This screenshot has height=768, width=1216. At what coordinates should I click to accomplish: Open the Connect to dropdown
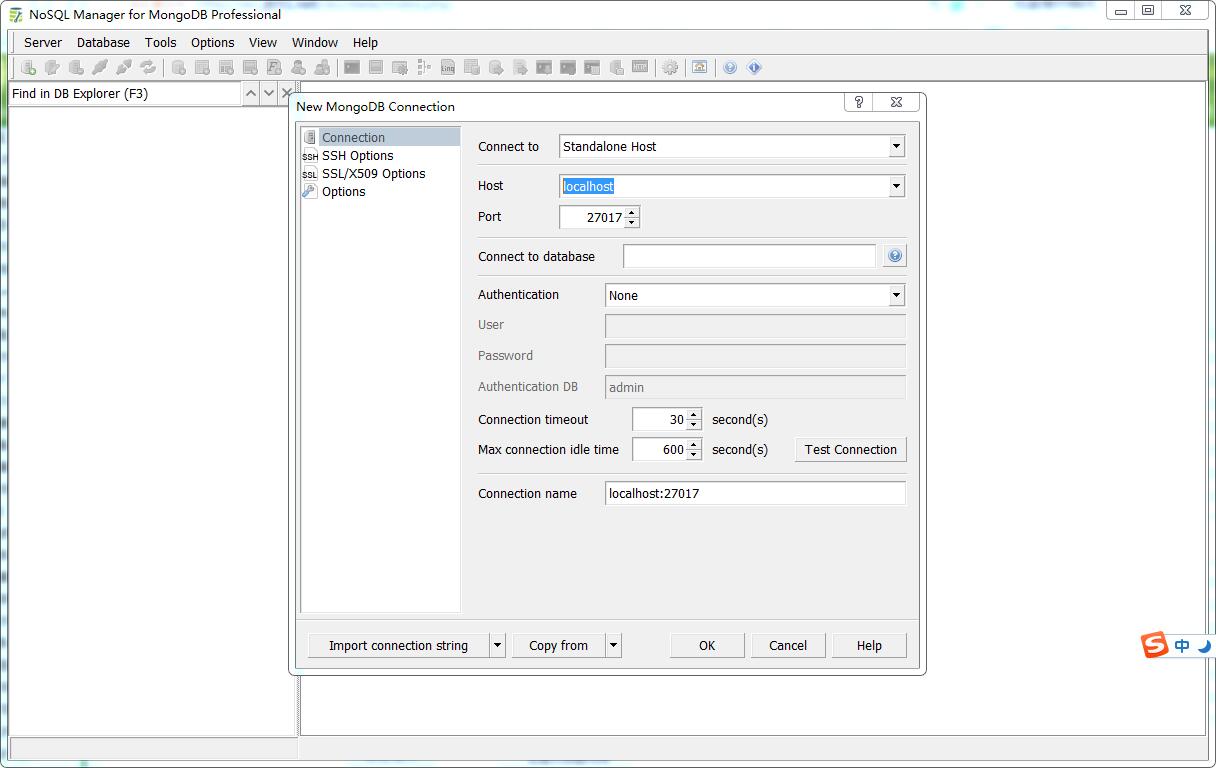coord(896,146)
